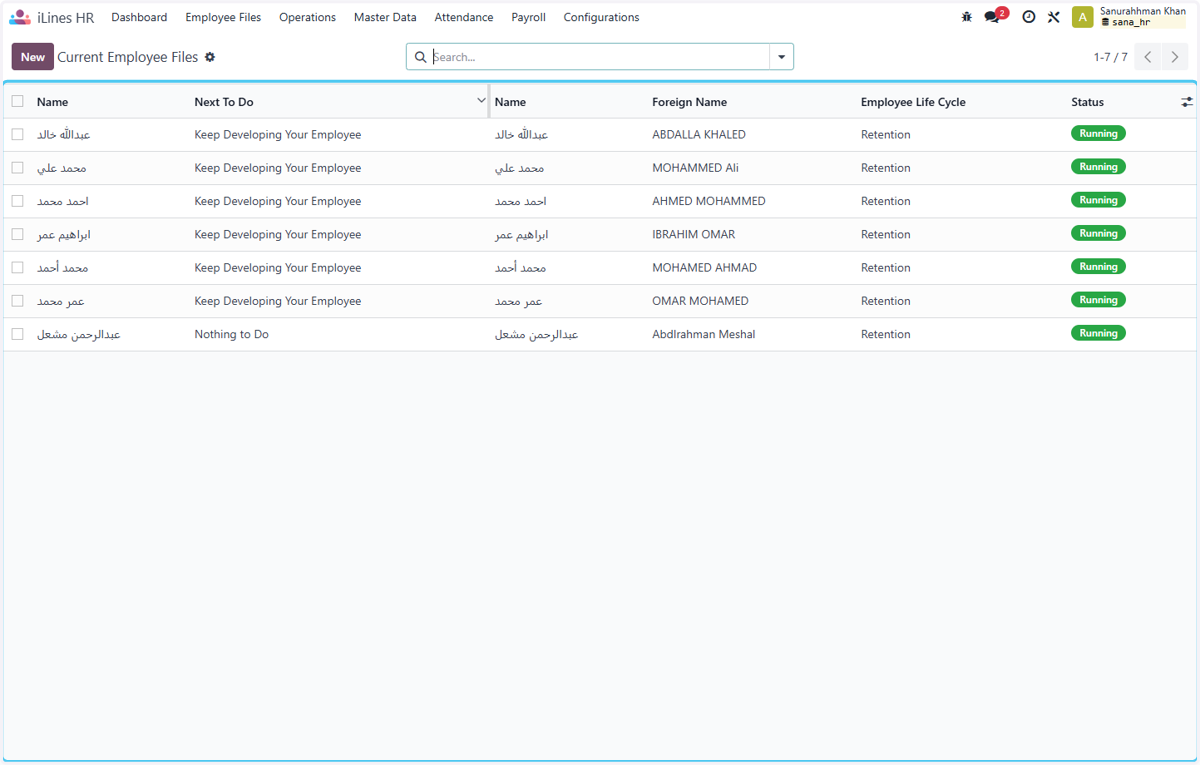The width and height of the screenshot is (1200, 765).
Task: Click the iLines HR app logo
Action: pos(20,17)
